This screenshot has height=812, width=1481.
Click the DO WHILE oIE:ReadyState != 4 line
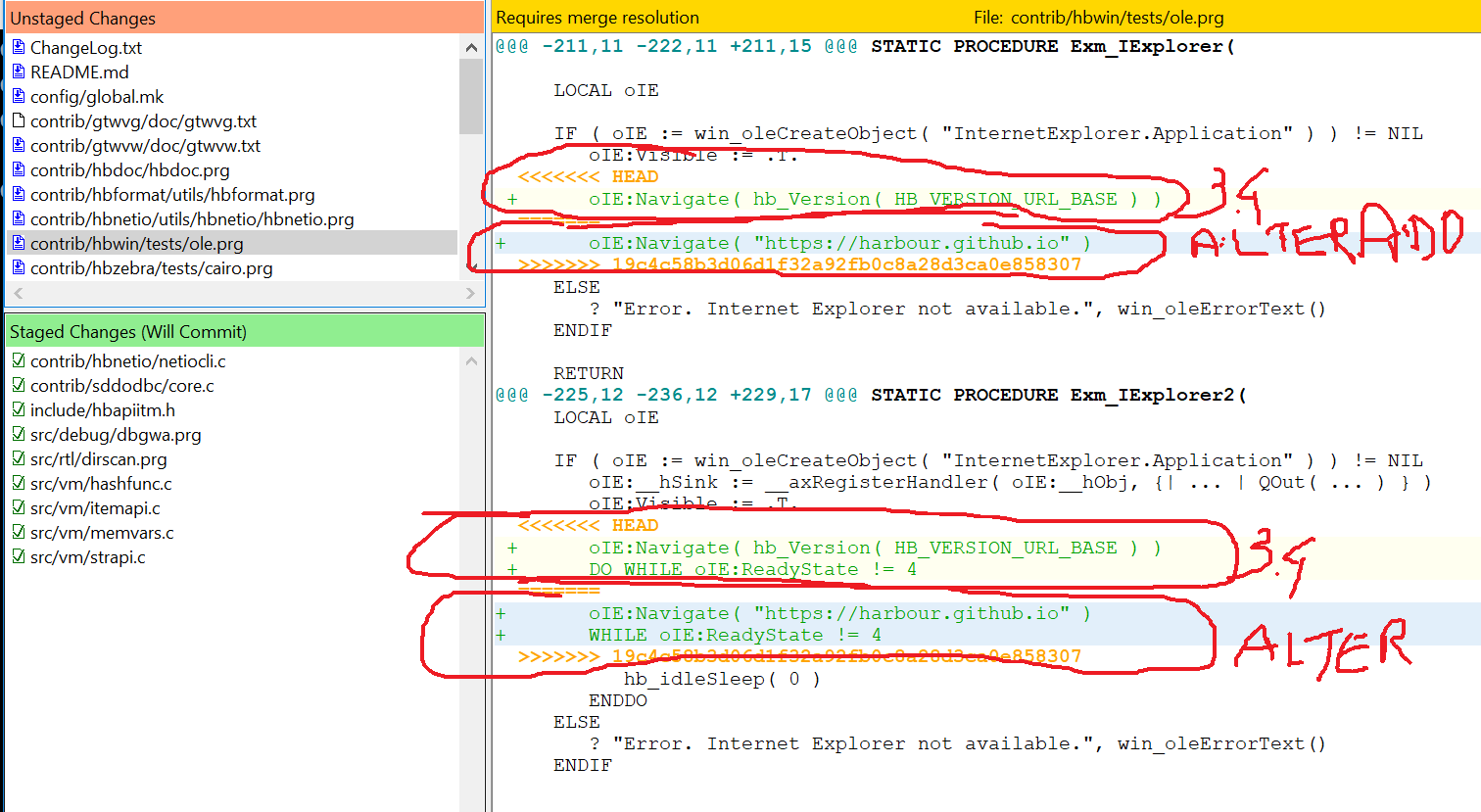pyautogui.click(x=753, y=569)
